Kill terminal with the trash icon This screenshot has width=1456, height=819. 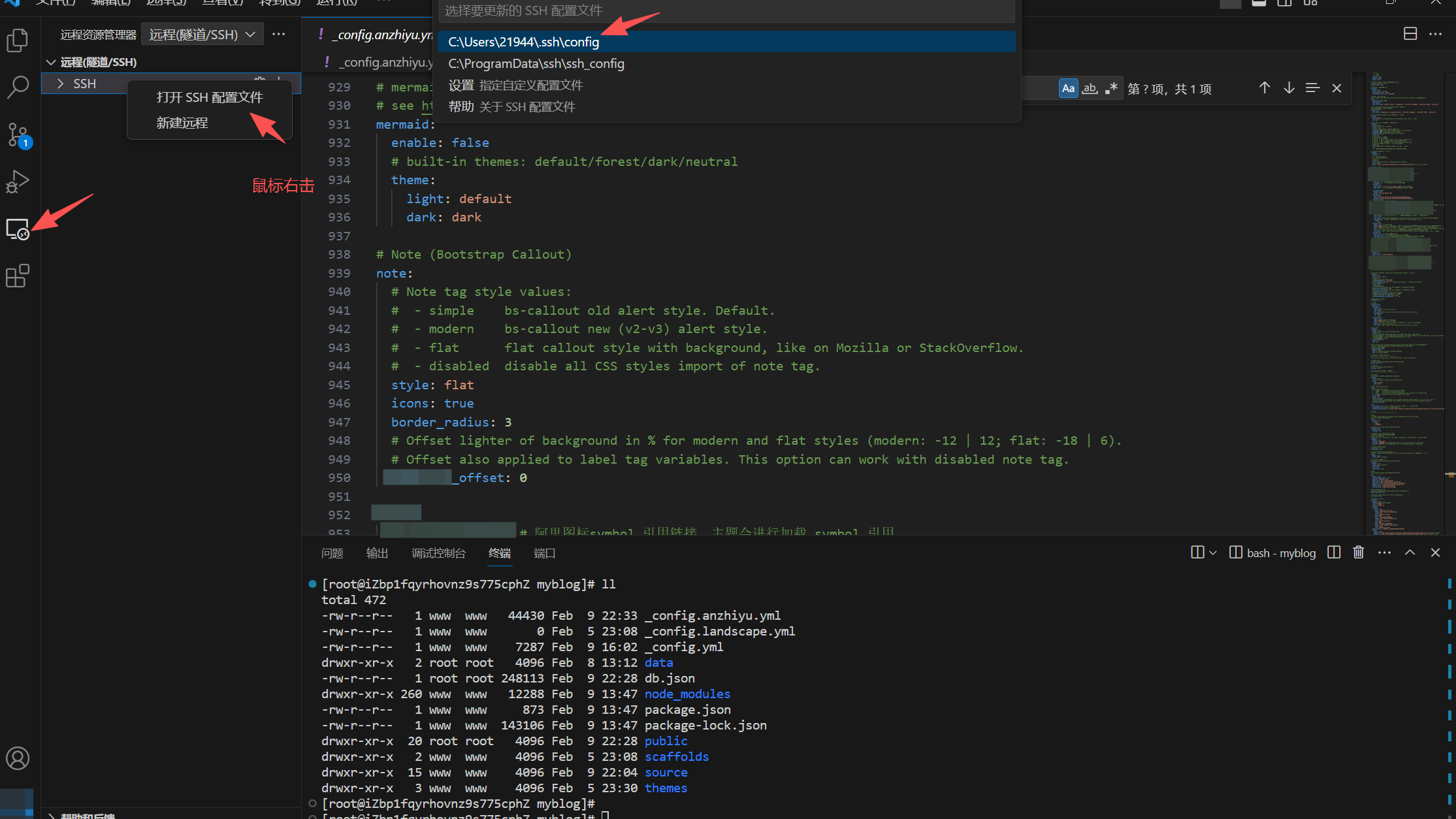click(x=1359, y=553)
